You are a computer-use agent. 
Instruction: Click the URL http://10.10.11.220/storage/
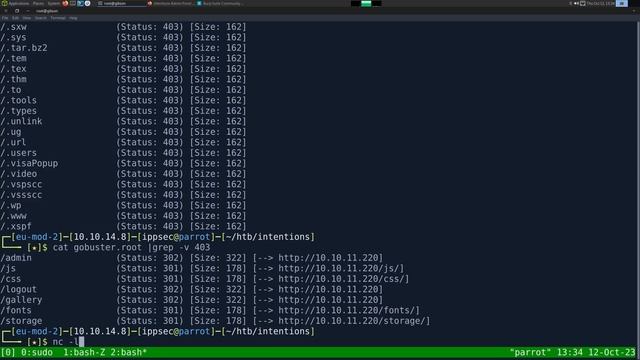click(351, 321)
